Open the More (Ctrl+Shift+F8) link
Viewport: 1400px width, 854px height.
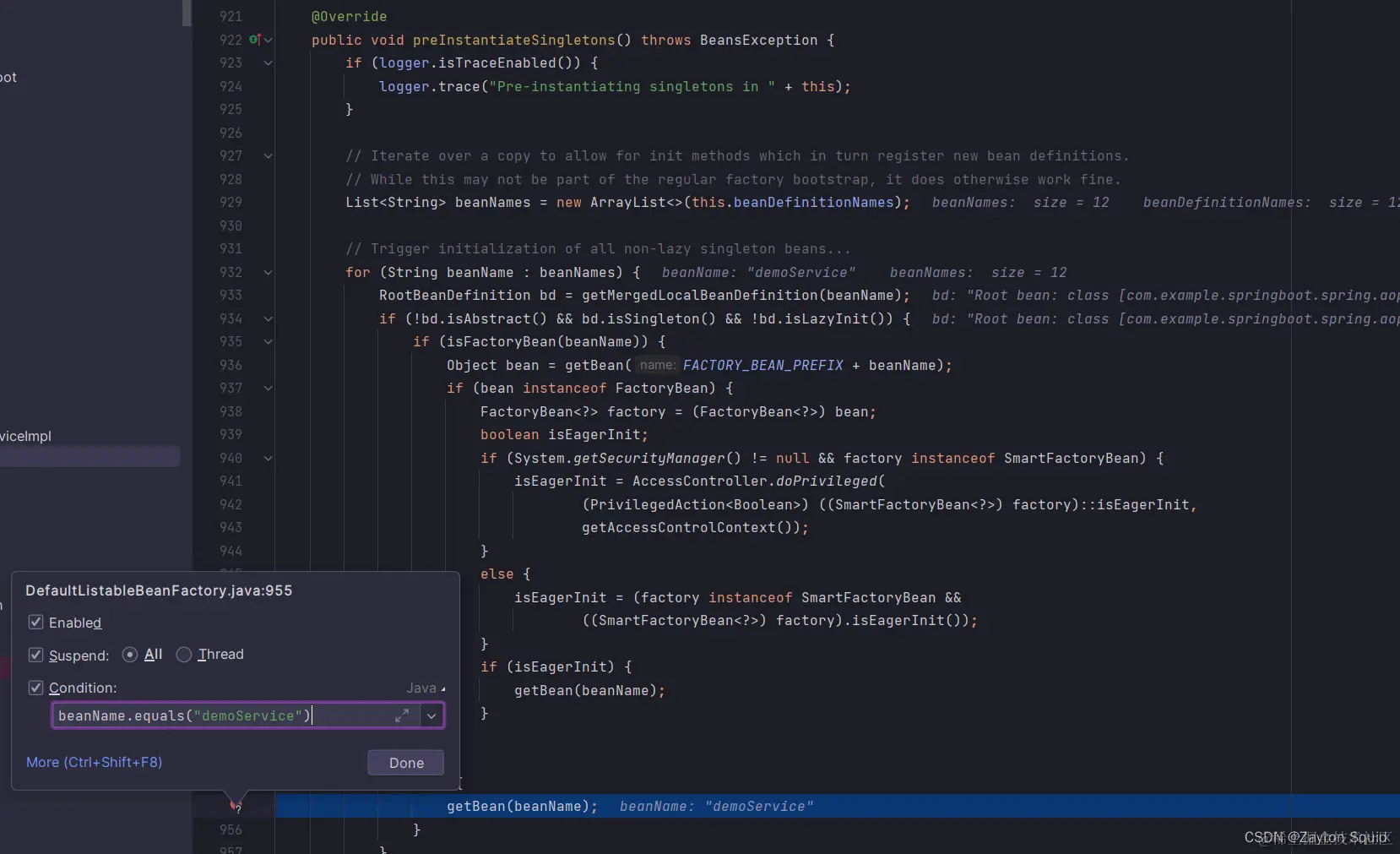click(94, 762)
